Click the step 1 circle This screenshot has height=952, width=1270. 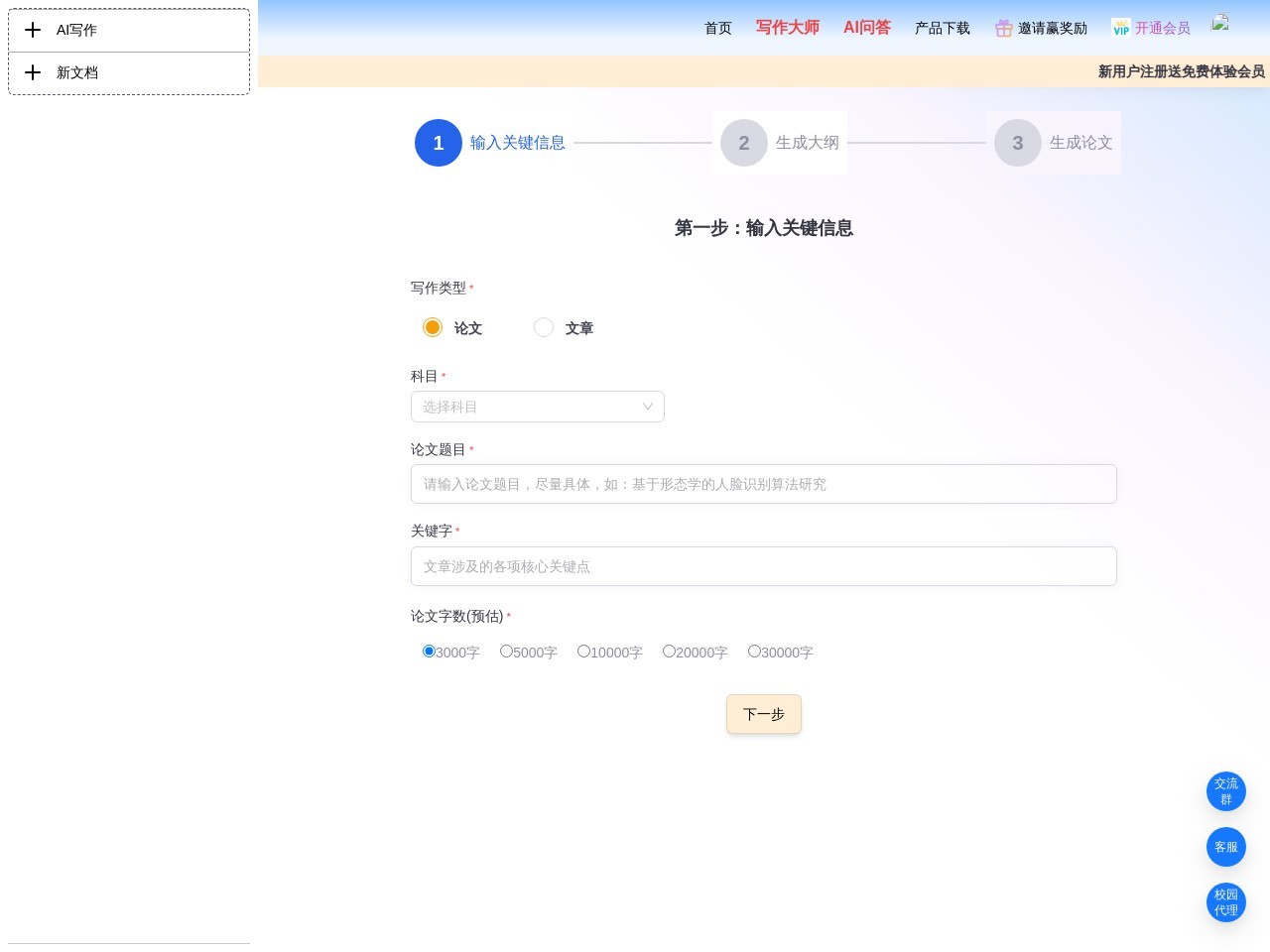click(x=439, y=143)
